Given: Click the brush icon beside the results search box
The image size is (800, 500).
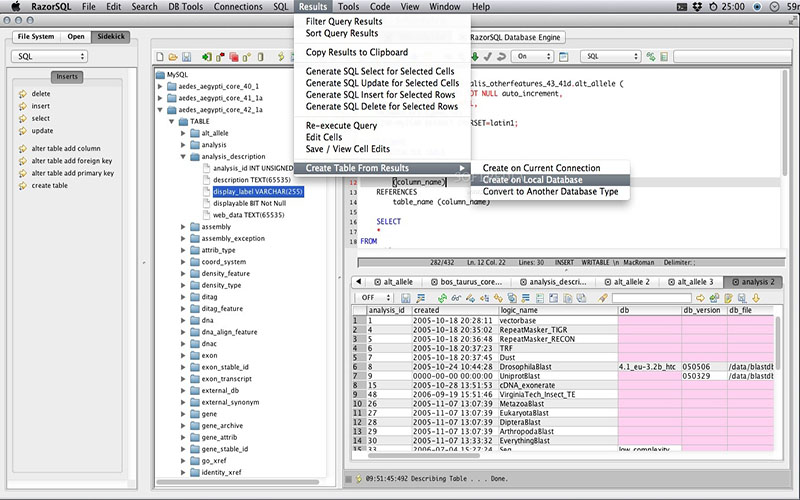Looking at the screenshot, I should 603,298.
